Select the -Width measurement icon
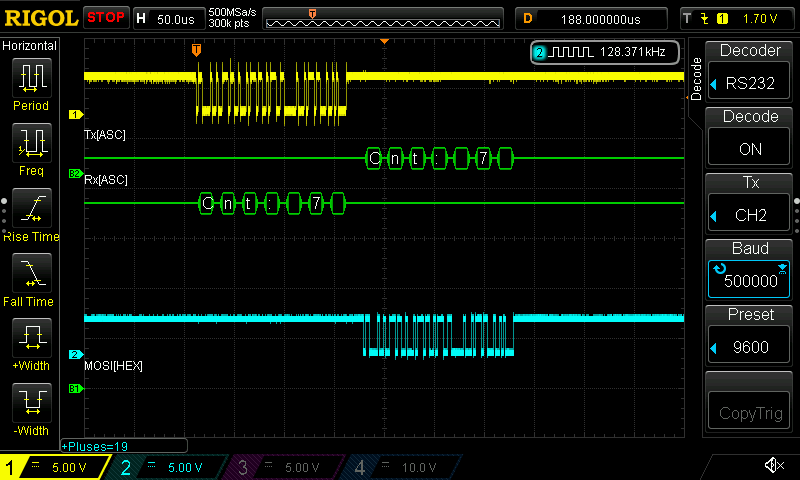800x480 pixels. pos(30,403)
